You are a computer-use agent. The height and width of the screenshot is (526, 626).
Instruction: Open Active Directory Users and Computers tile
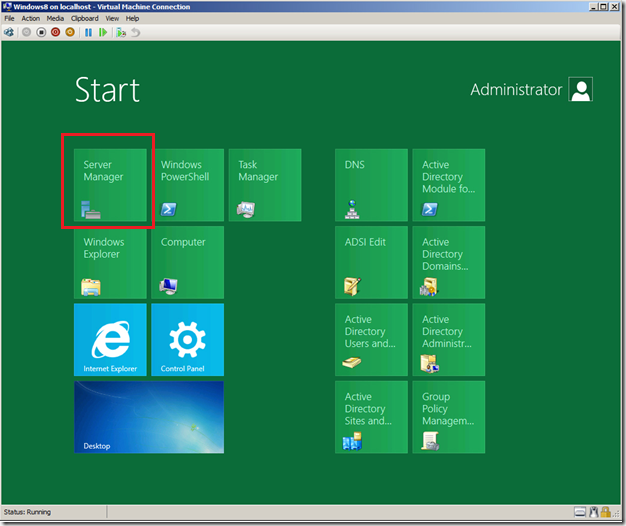coord(371,340)
